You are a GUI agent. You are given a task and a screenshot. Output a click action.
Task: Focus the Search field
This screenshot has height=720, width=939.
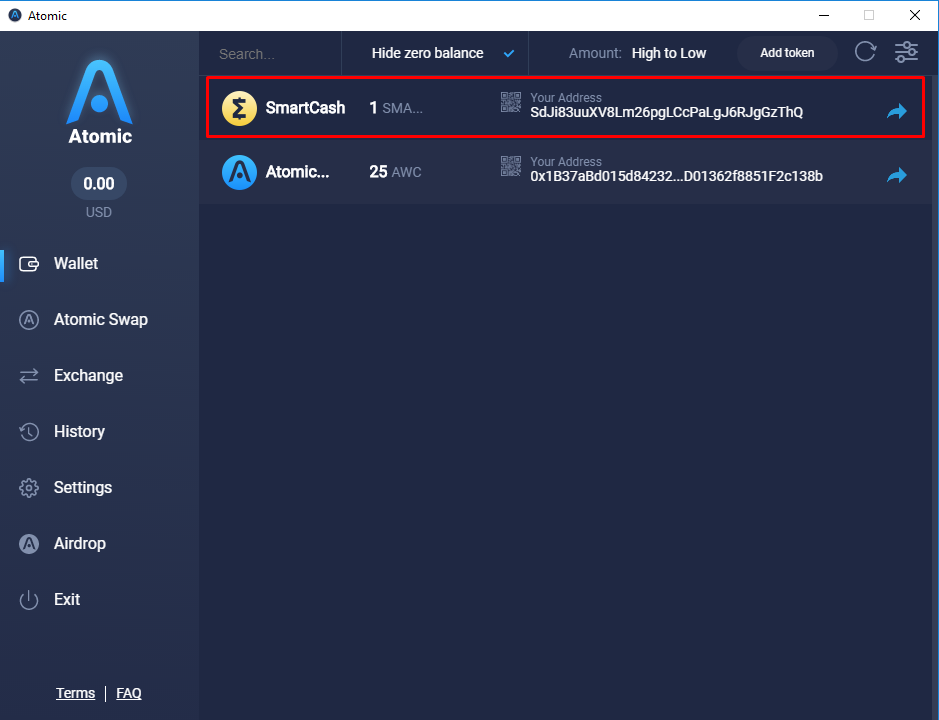(x=270, y=54)
